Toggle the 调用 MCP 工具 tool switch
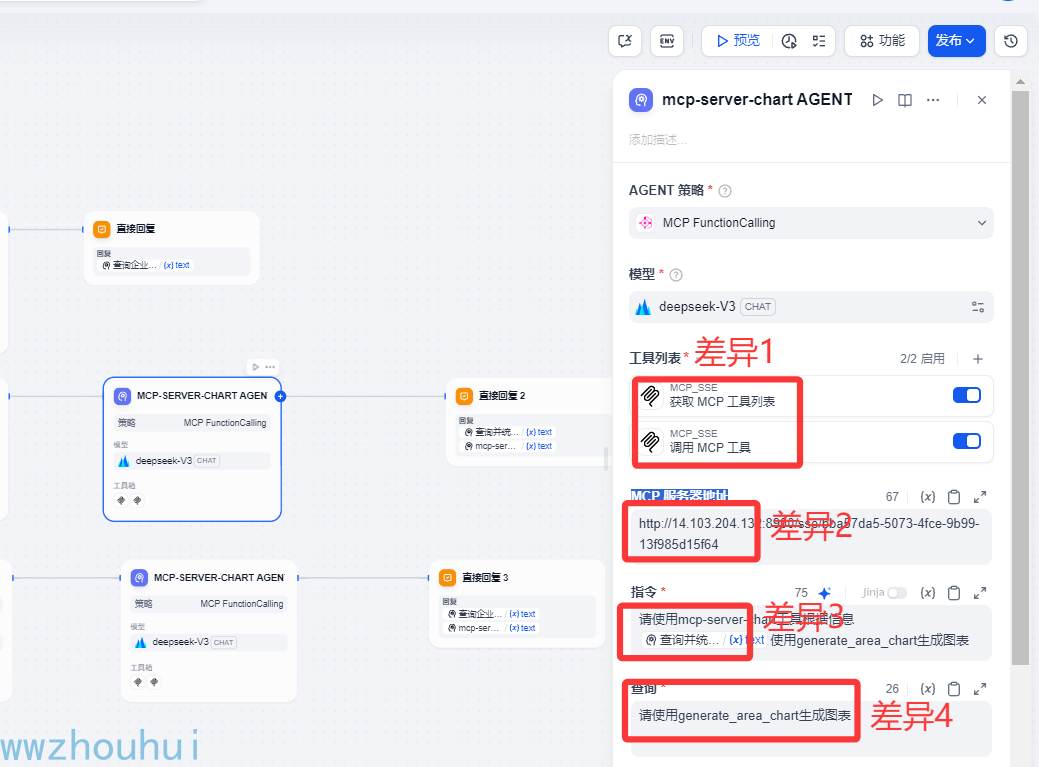The width and height of the screenshot is (1039, 767). point(967,441)
